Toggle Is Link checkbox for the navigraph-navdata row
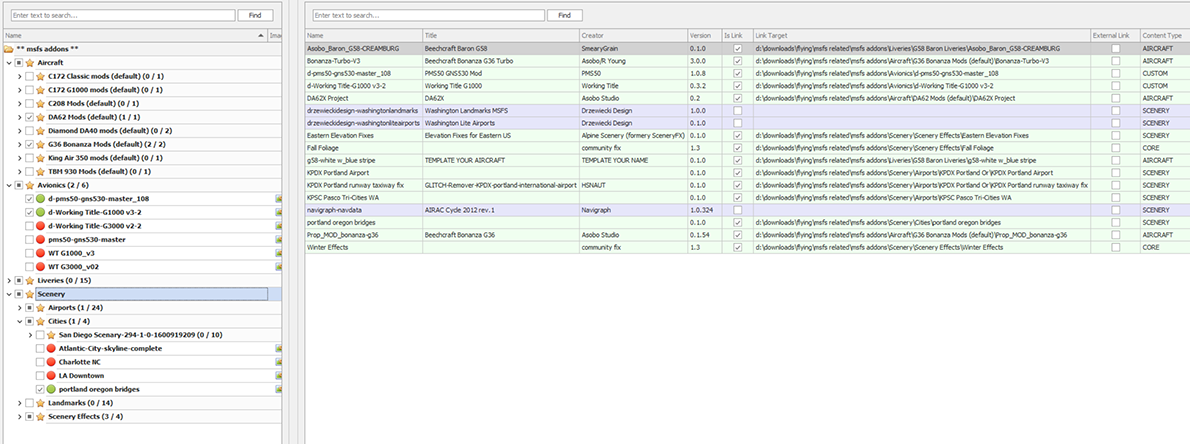The width and height of the screenshot is (1190, 444). pos(737,209)
